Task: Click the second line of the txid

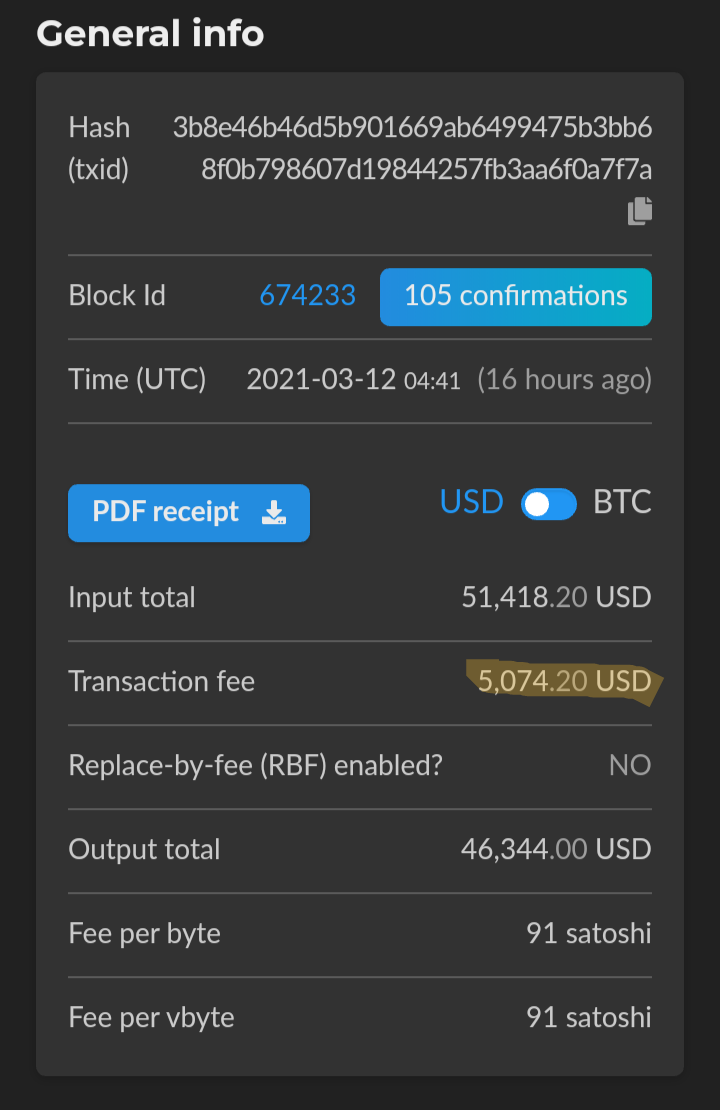Action: coord(426,169)
